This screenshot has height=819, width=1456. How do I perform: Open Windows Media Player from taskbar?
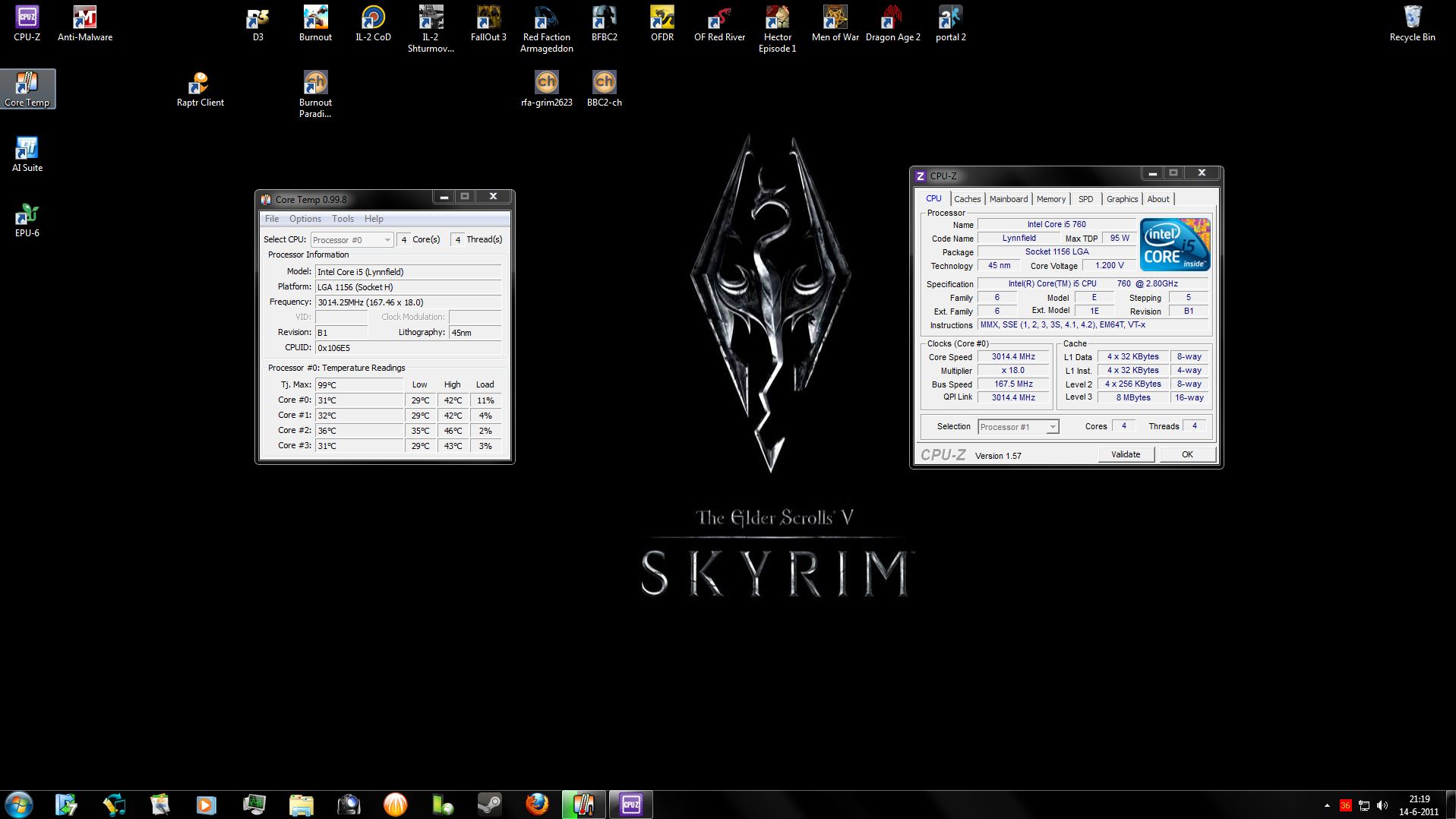(206, 805)
